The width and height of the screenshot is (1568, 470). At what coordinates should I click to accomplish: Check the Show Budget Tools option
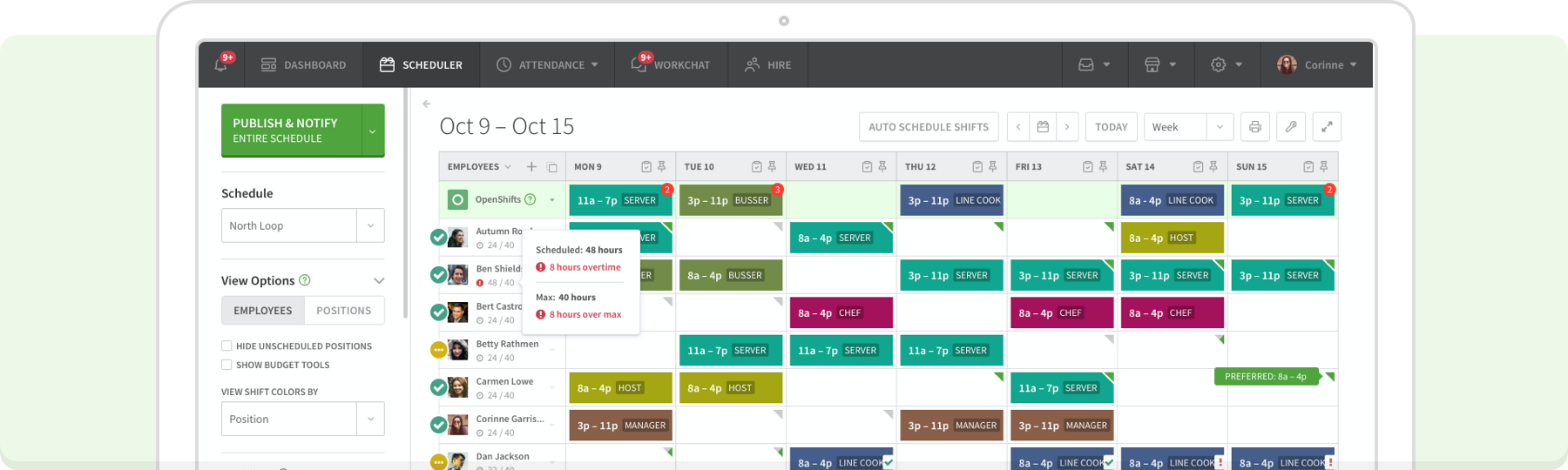coord(226,365)
